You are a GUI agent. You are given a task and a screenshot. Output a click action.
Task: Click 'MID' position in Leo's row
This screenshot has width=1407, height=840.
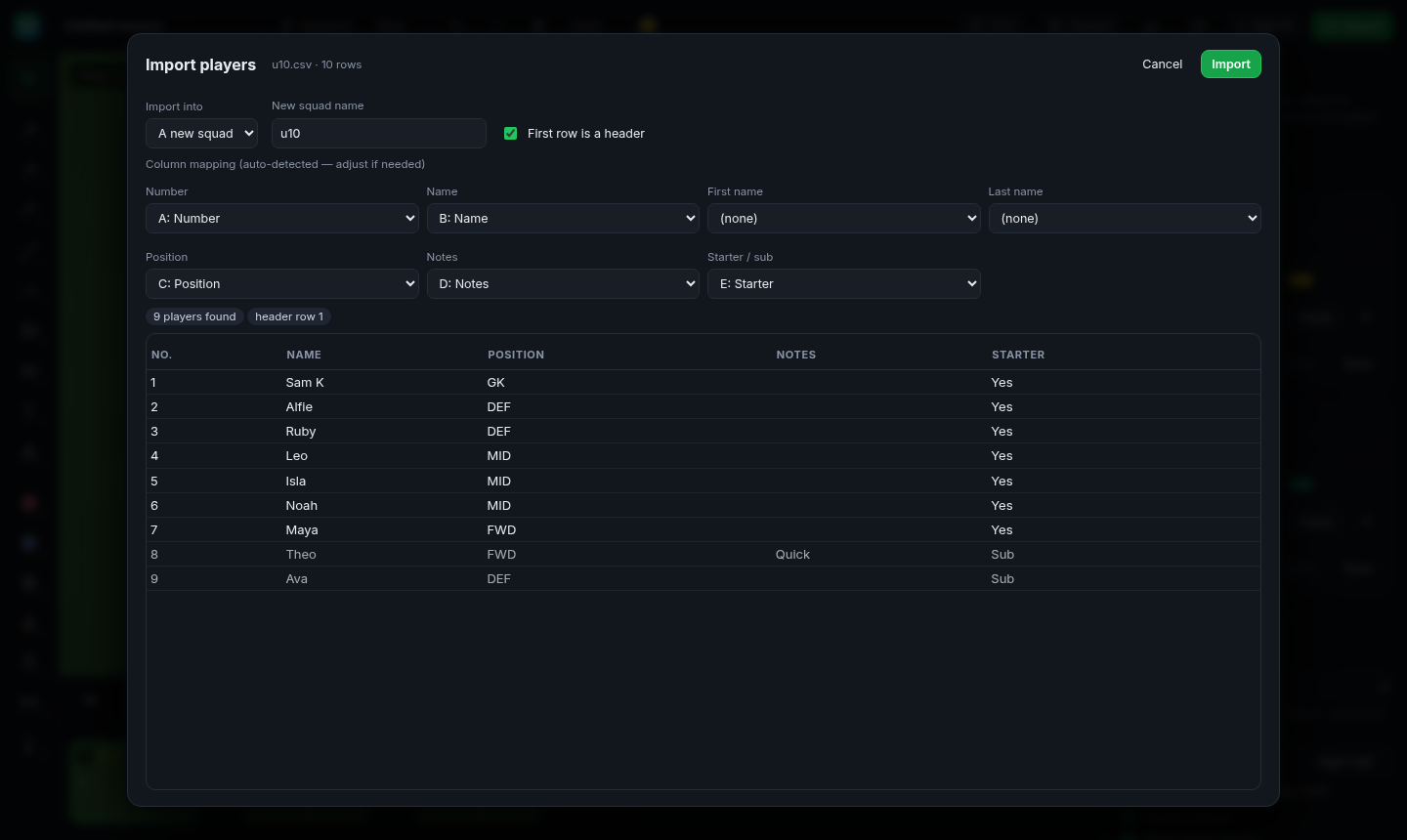click(x=499, y=456)
